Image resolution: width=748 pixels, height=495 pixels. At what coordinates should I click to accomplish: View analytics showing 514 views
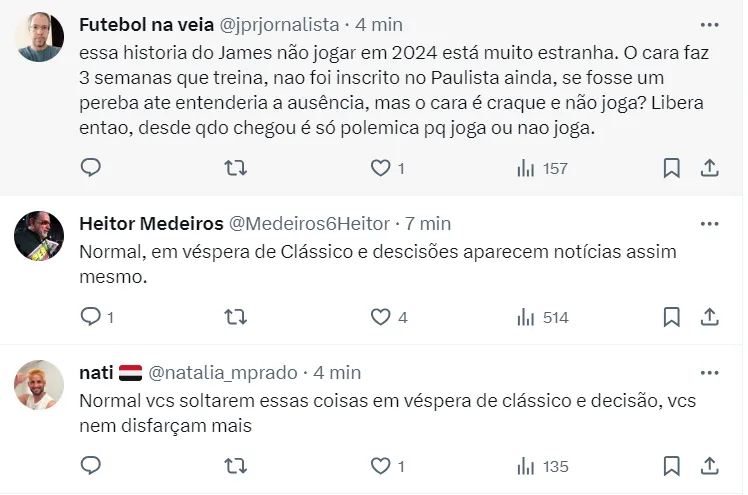tap(542, 317)
